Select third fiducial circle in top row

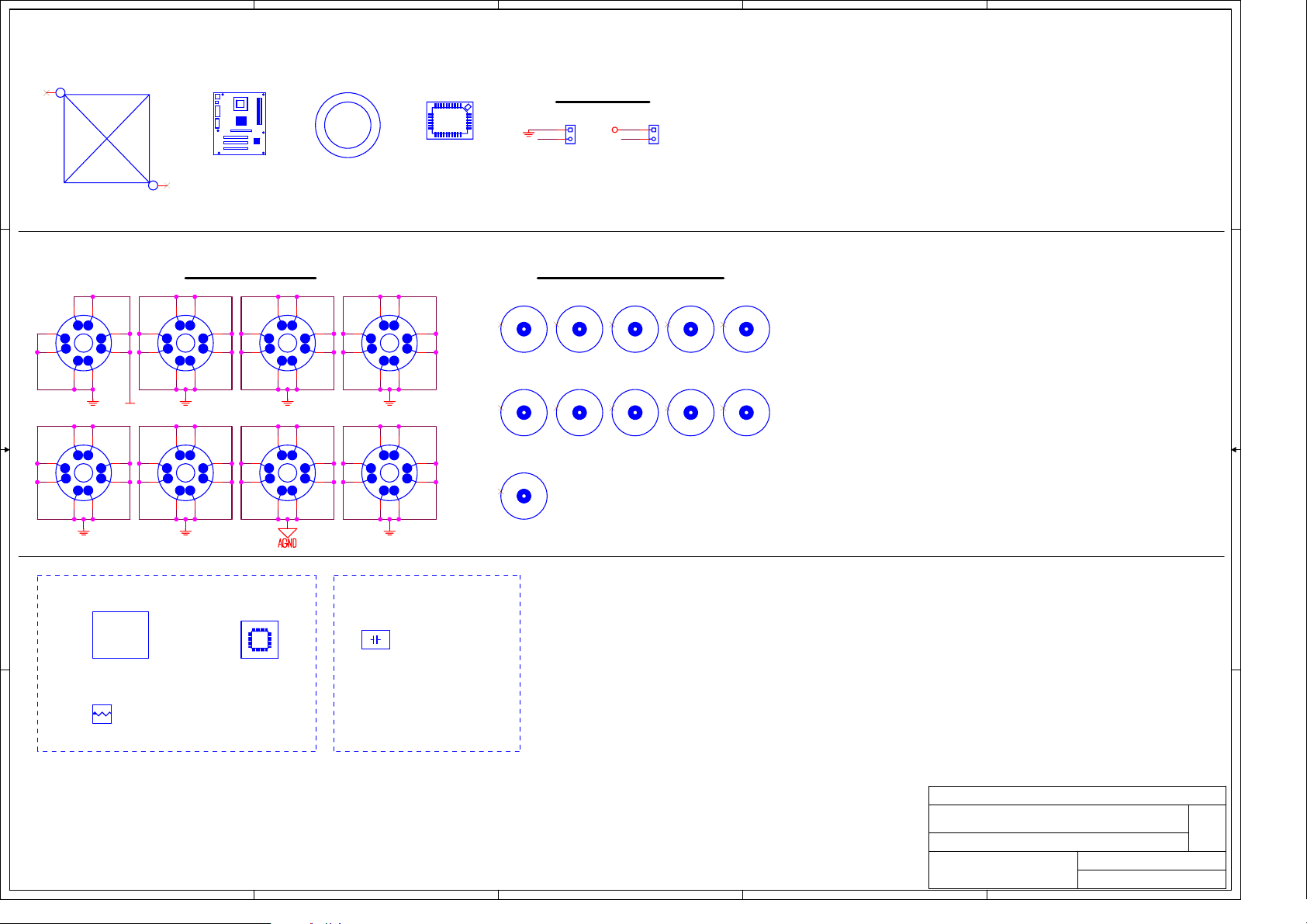635,329
